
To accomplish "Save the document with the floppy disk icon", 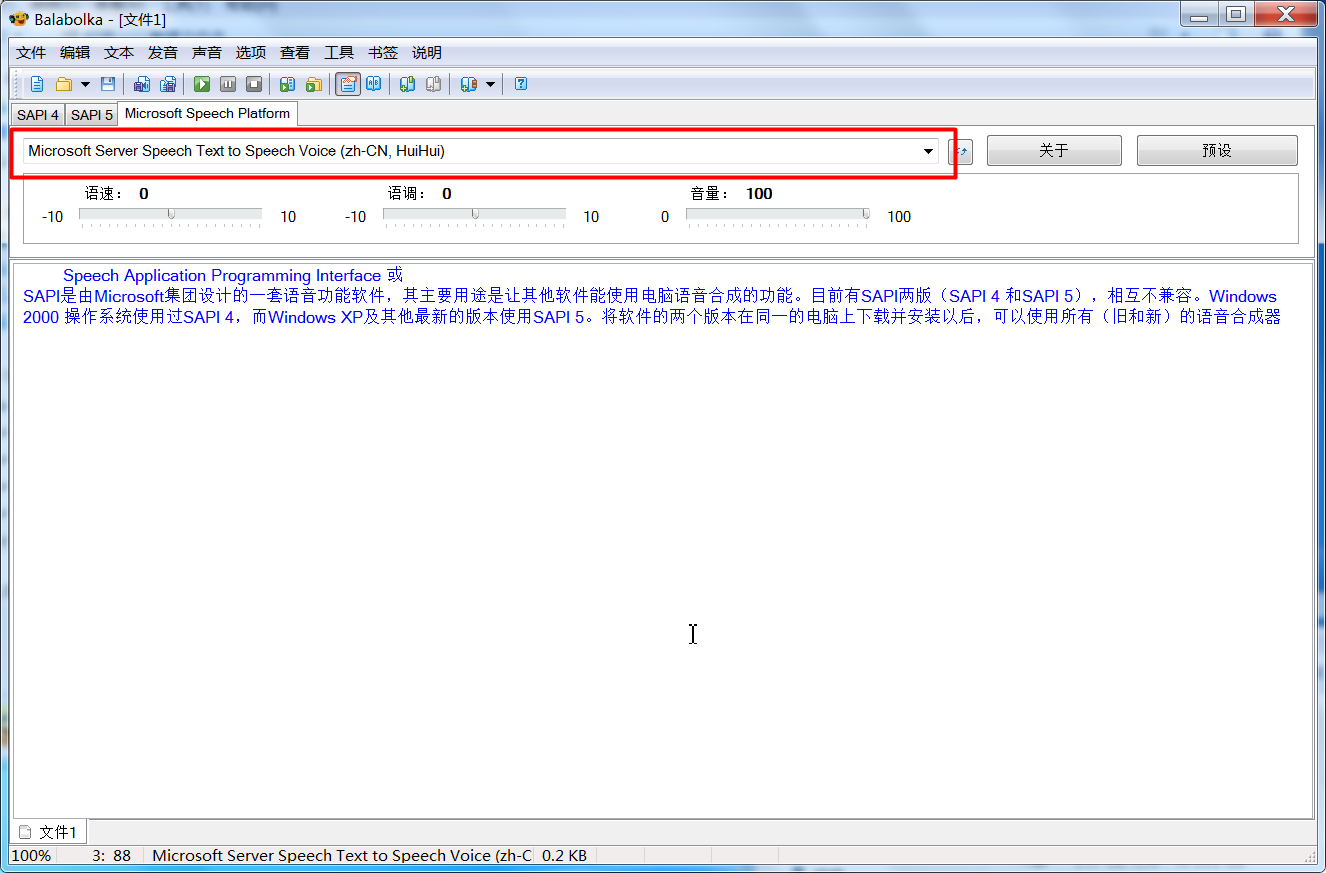I will [108, 84].
